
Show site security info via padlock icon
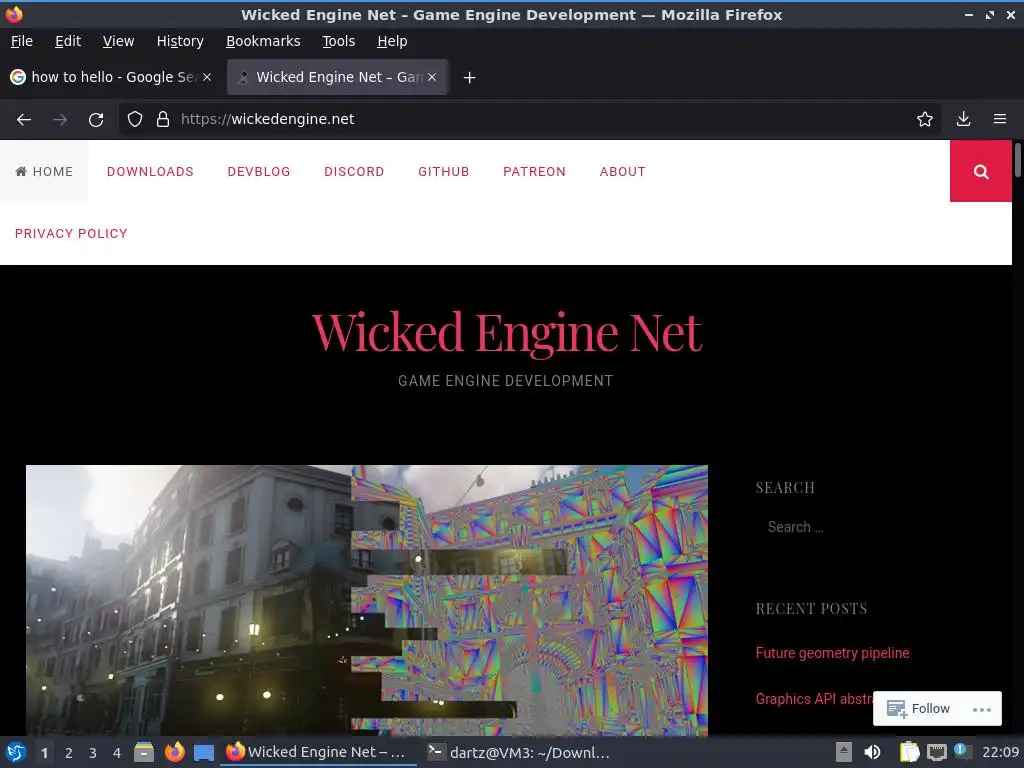(x=163, y=119)
